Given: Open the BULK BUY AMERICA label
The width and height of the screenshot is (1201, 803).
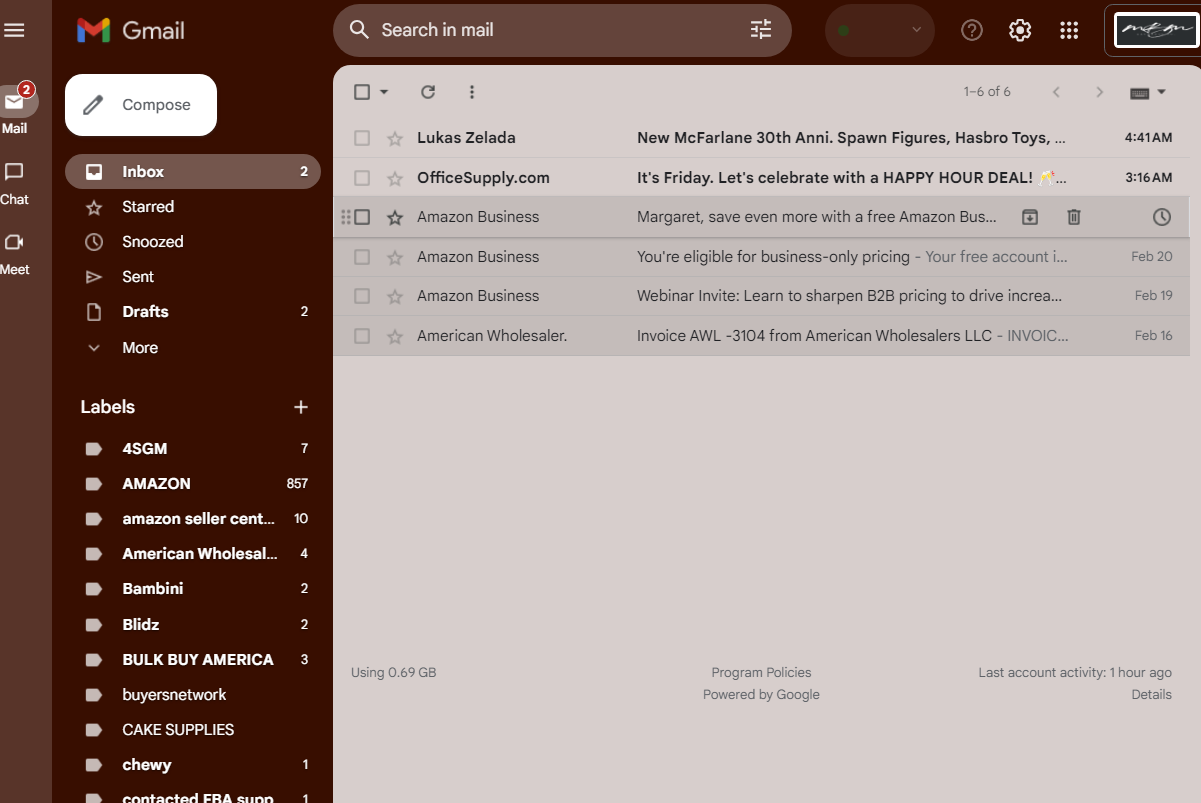Looking at the screenshot, I should pyautogui.click(x=193, y=660).
